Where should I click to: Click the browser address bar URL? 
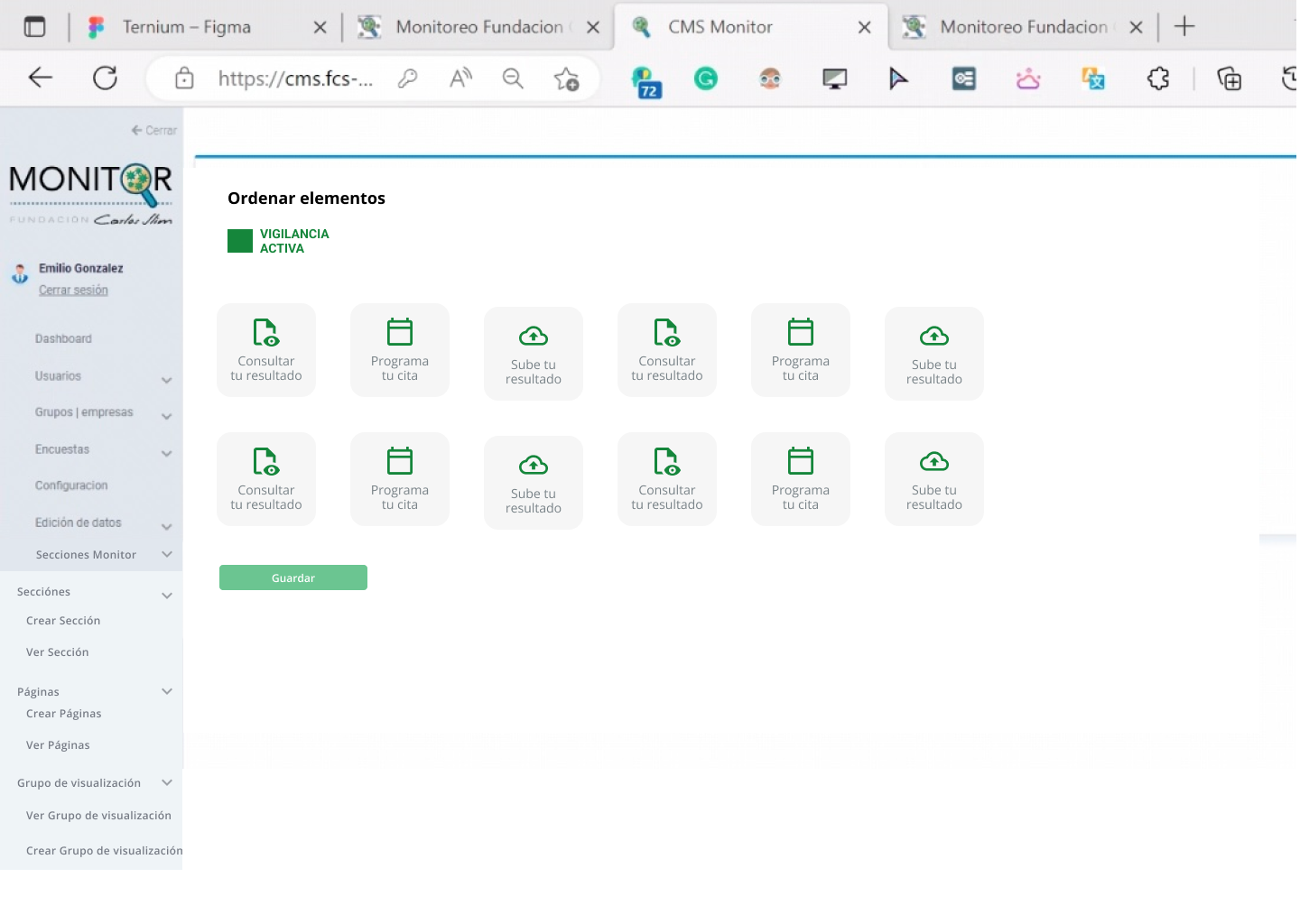(295, 79)
